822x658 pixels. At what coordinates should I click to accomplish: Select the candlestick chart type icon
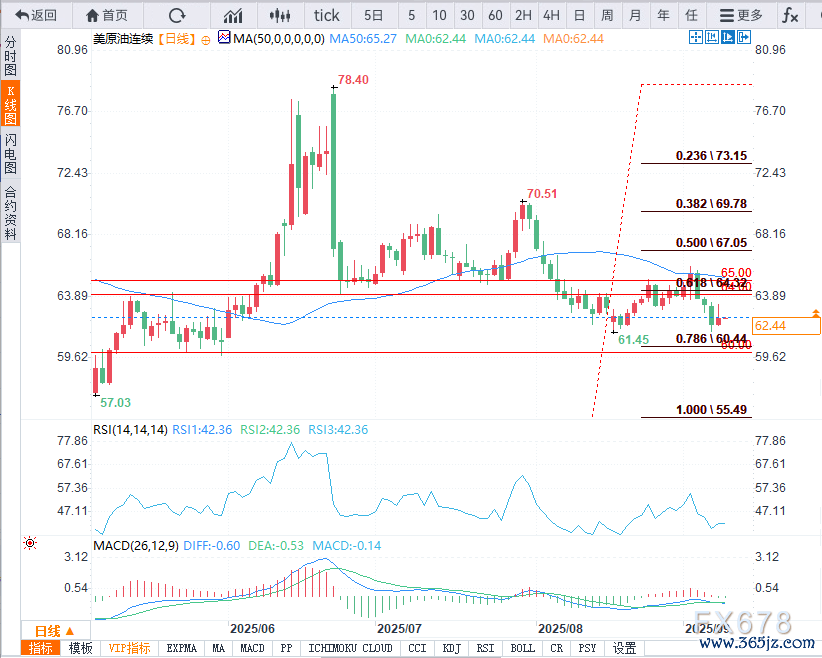[280, 15]
